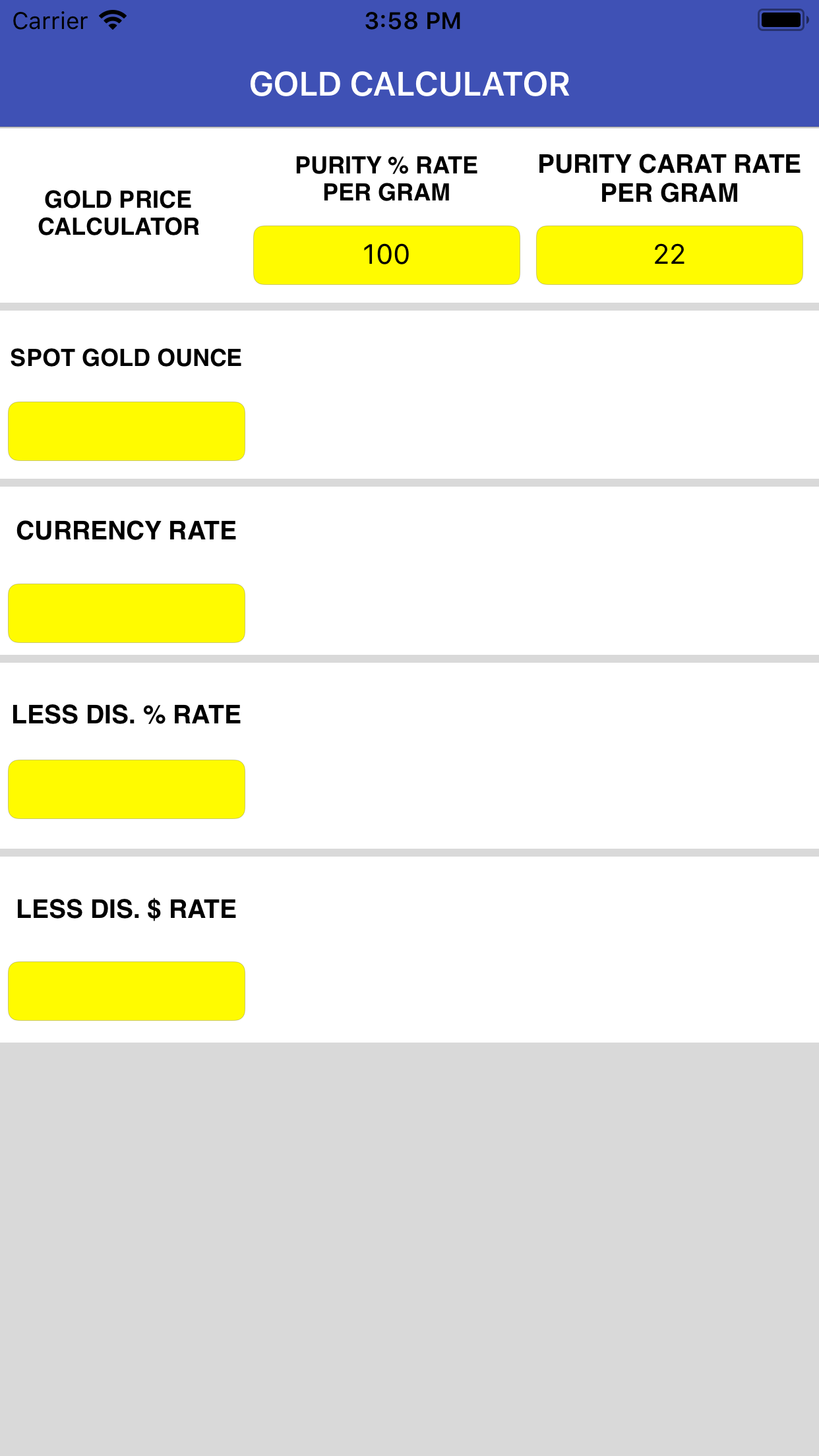This screenshot has height=1456, width=819.
Task: Tap the Wi-Fi icon in the status bar
Action: (112, 19)
